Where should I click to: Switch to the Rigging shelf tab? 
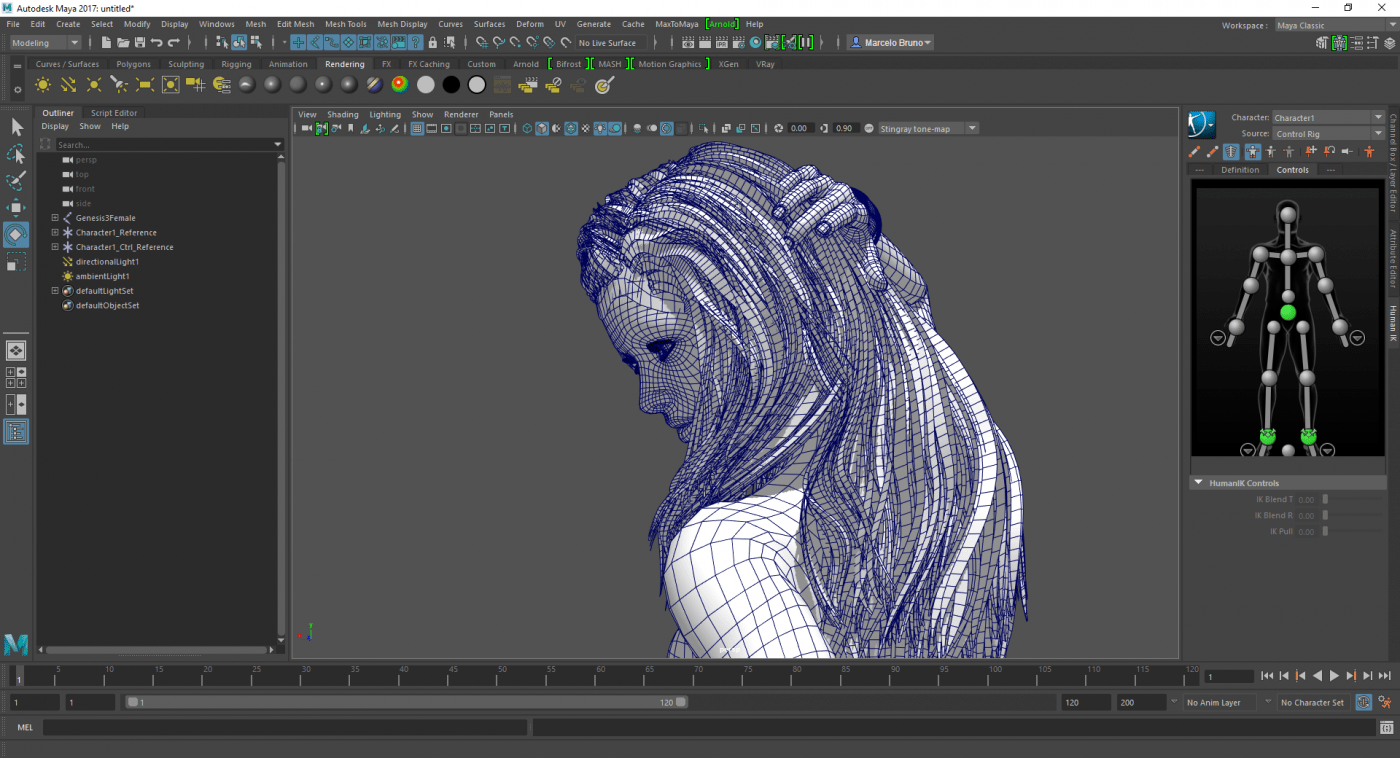pyautogui.click(x=236, y=64)
